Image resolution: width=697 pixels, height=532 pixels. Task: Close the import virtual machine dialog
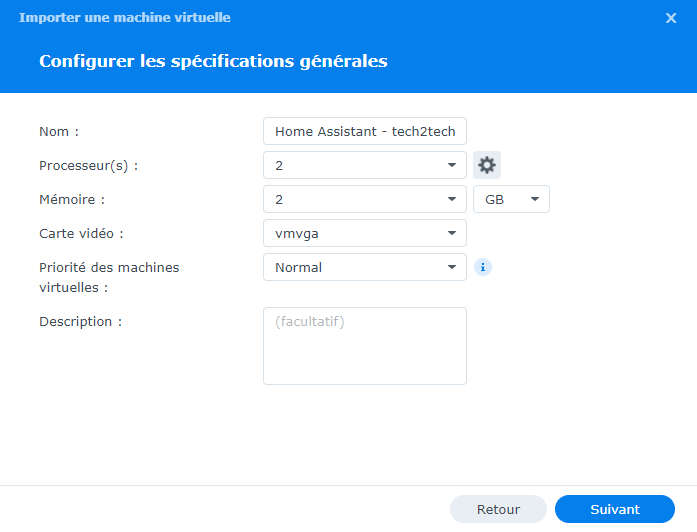coord(671,18)
